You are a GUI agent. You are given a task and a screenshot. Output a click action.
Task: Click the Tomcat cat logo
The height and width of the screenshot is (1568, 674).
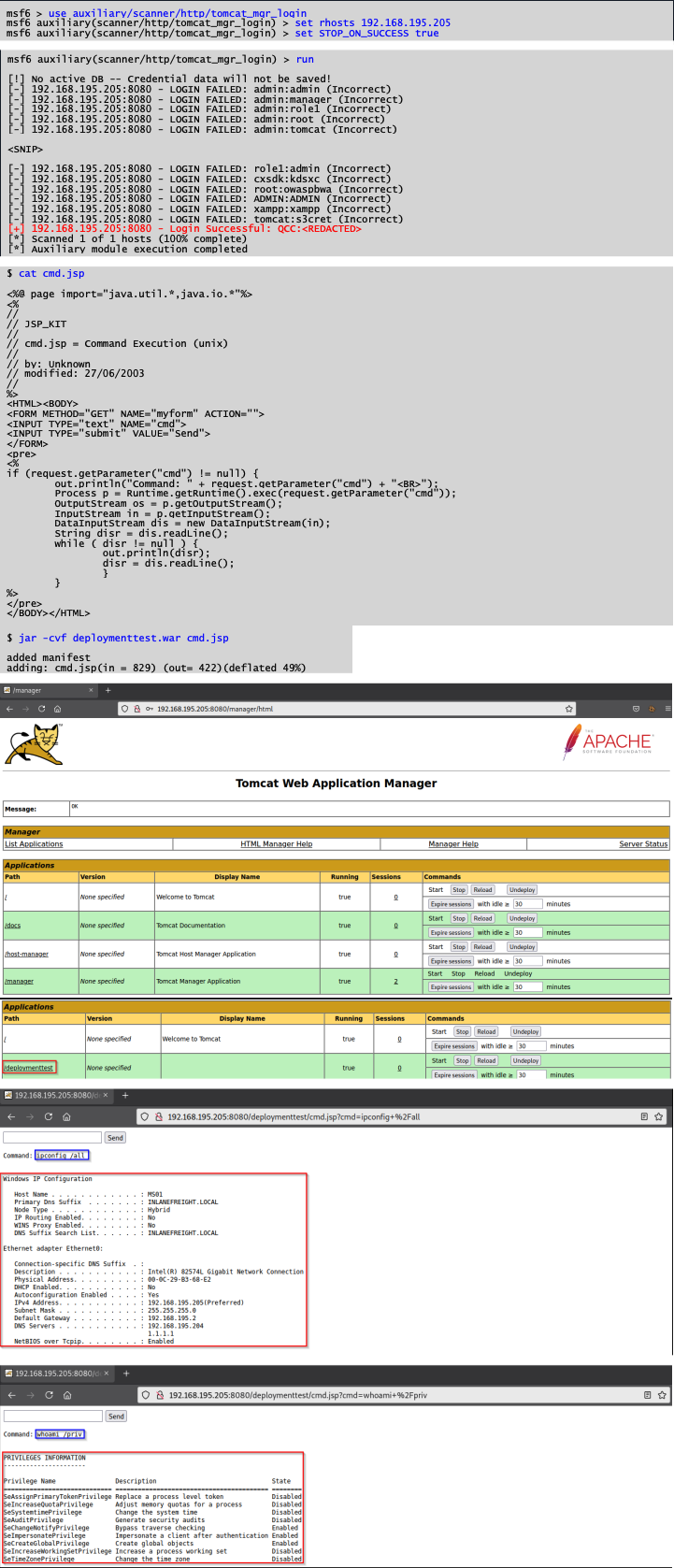[x=34, y=744]
